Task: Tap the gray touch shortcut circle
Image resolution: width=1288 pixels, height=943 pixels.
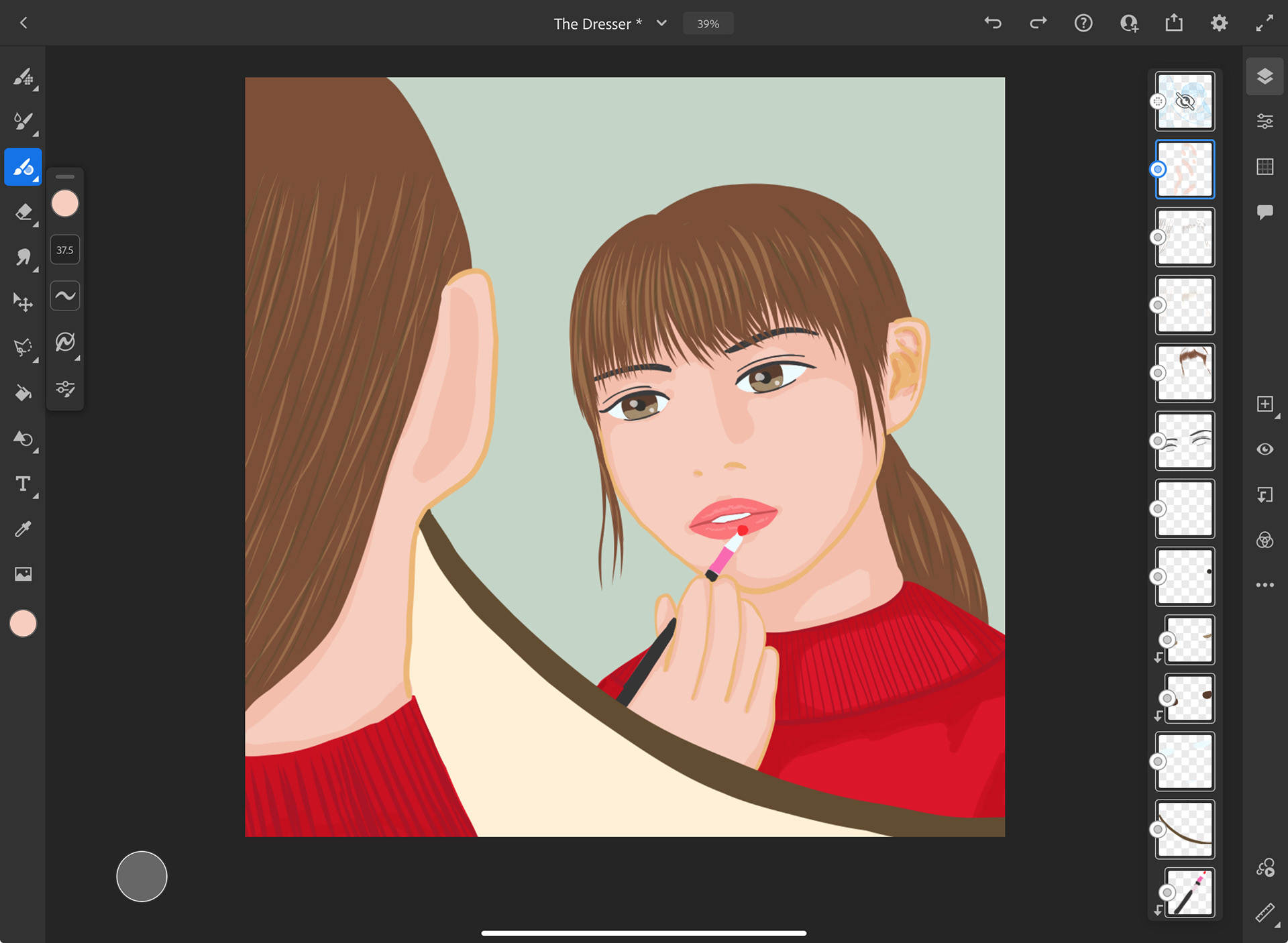Action: pyautogui.click(x=142, y=877)
